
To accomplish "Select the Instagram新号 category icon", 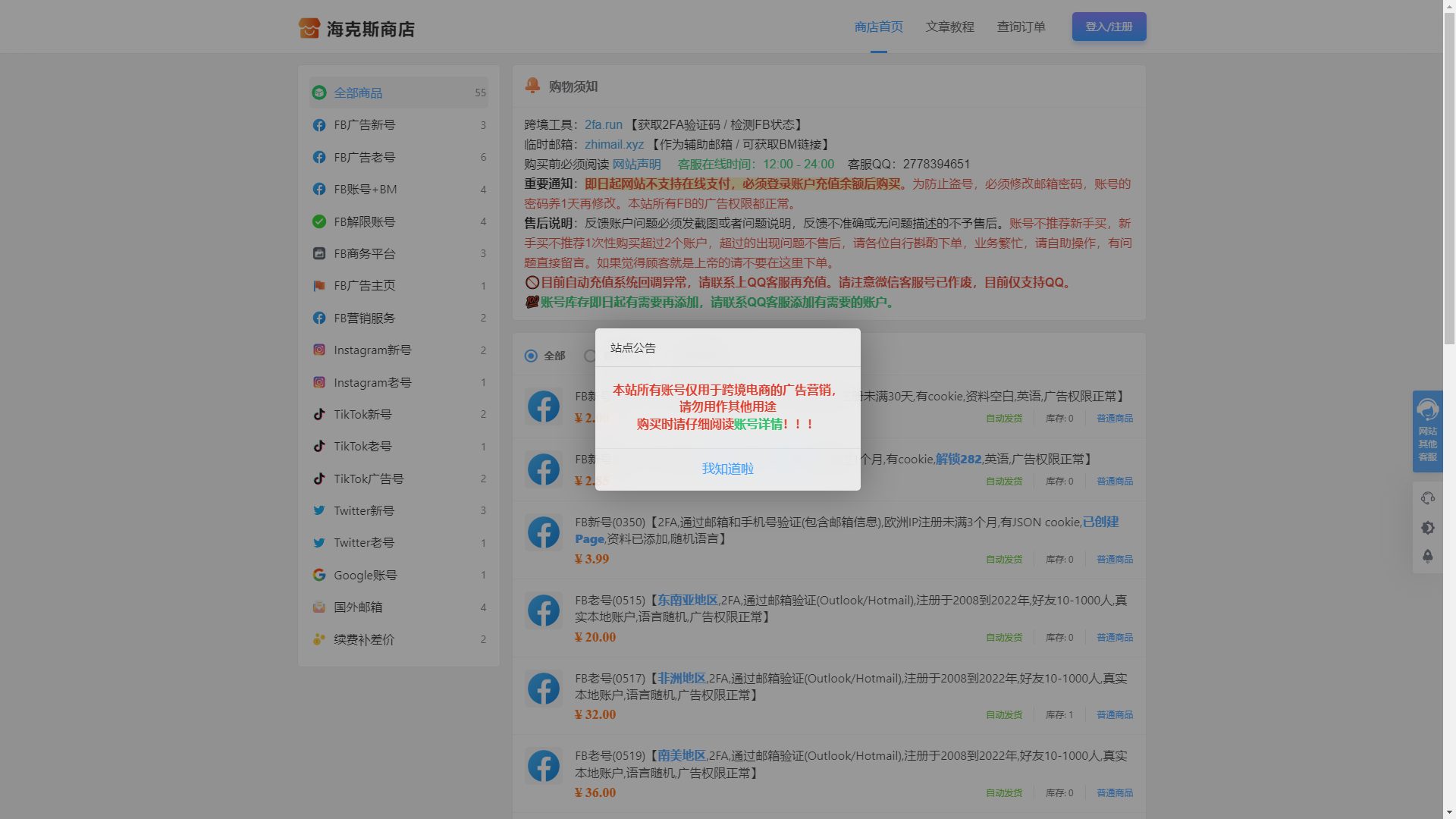I will (x=319, y=350).
